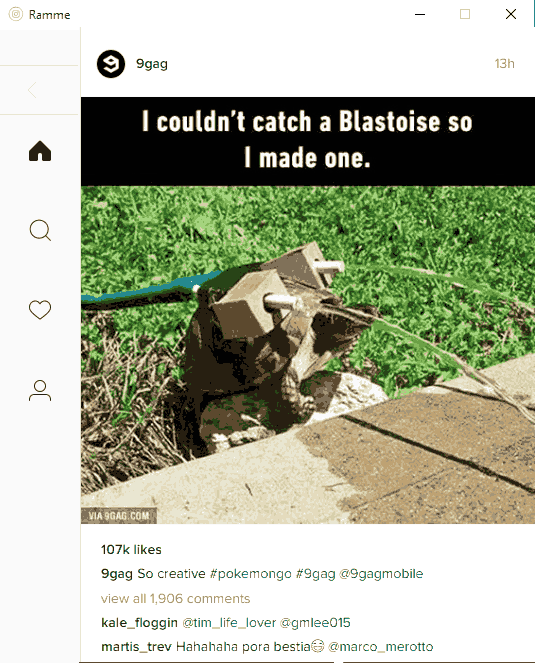Click the 9gag username in post header
The height and width of the screenshot is (663, 535).
coord(152,64)
